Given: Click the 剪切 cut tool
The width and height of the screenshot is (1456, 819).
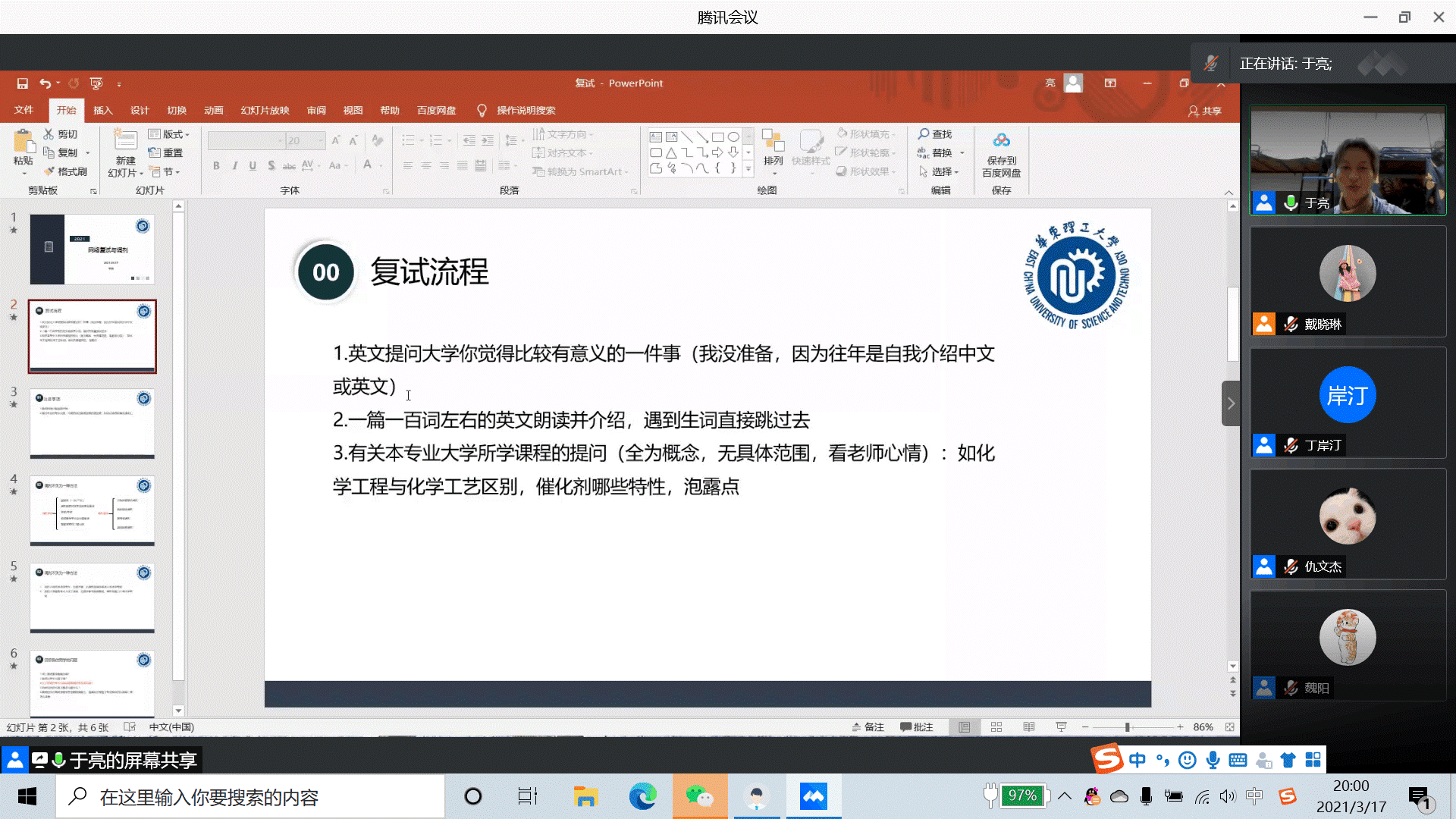Looking at the screenshot, I should point(61,134).
